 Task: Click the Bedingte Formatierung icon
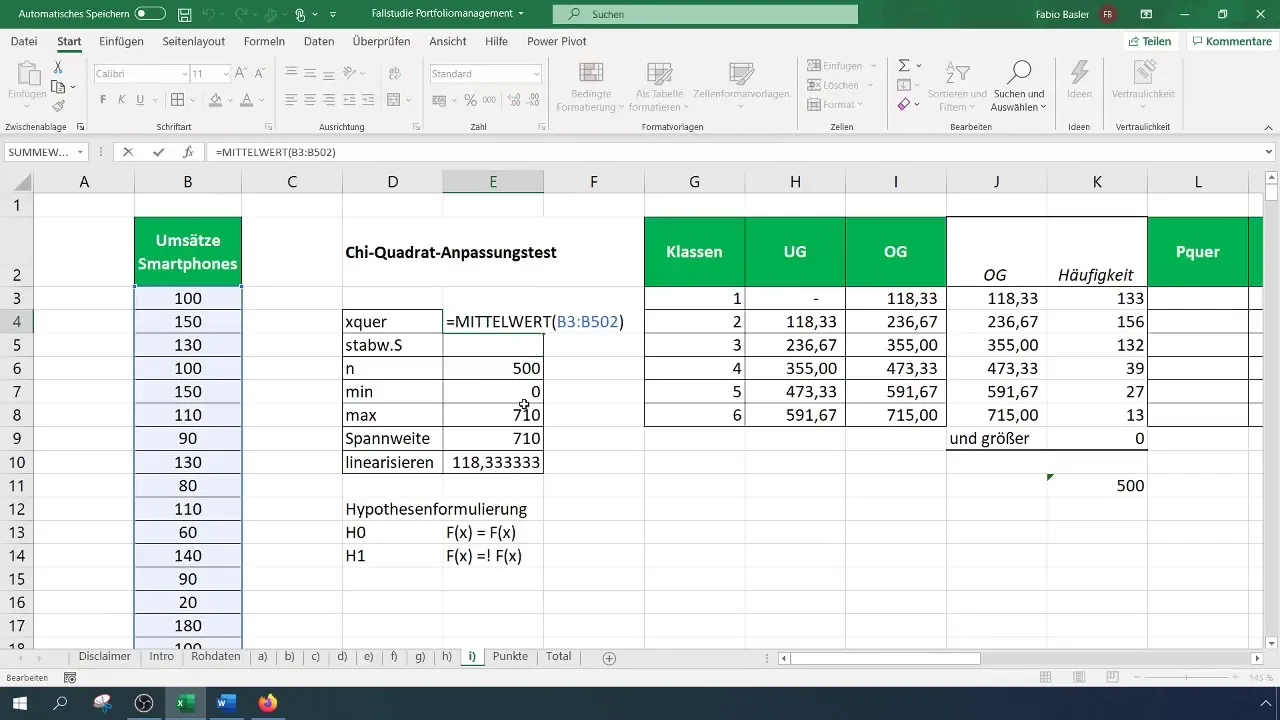tap(591, 73)
